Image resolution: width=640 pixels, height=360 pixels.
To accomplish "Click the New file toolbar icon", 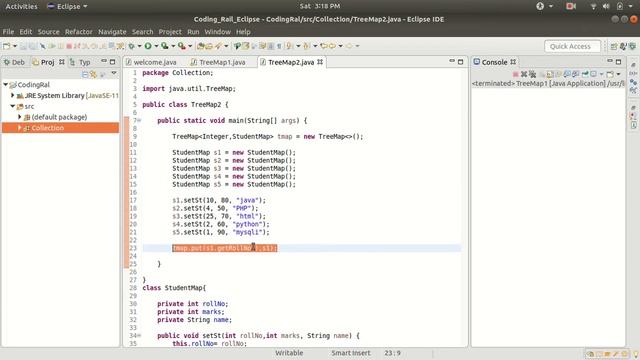I will (6, 46).
